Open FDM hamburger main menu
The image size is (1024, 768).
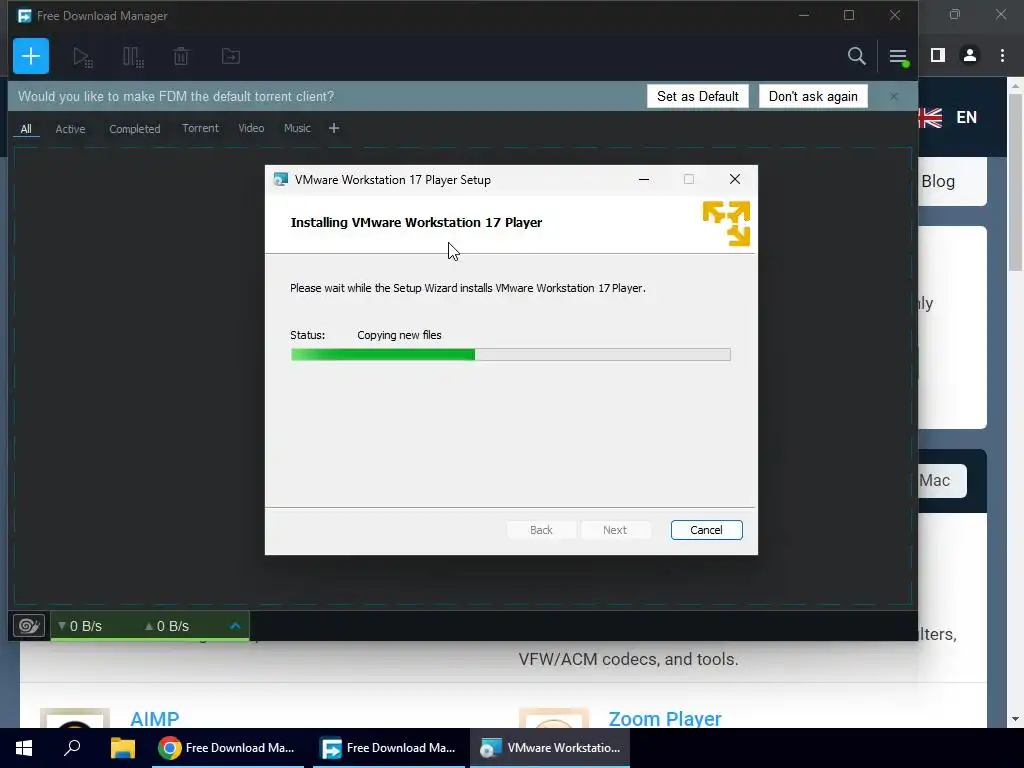coord(898,57)
